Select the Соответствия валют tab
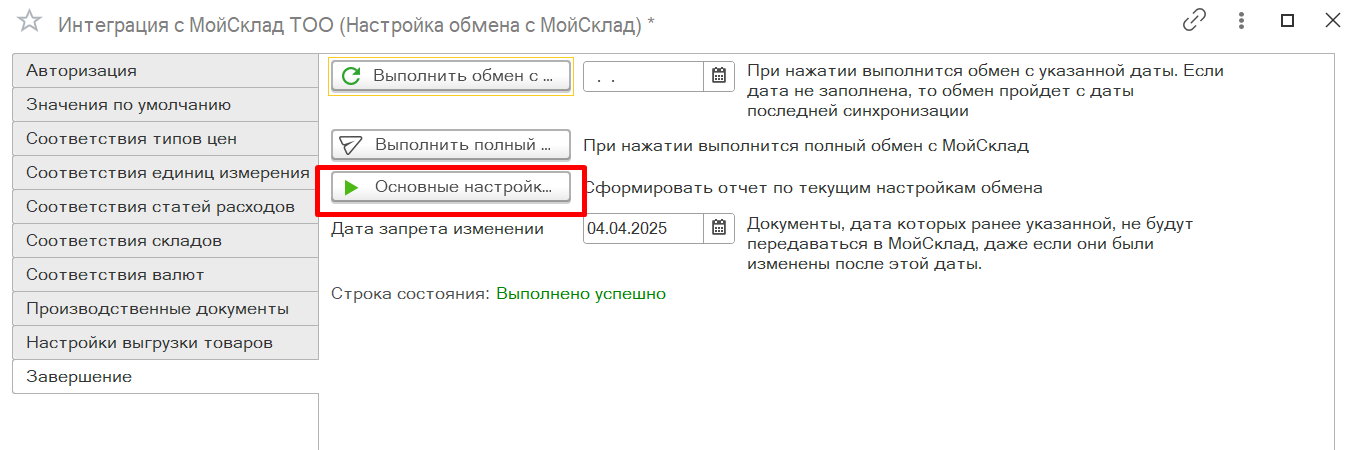 [165, 275]
